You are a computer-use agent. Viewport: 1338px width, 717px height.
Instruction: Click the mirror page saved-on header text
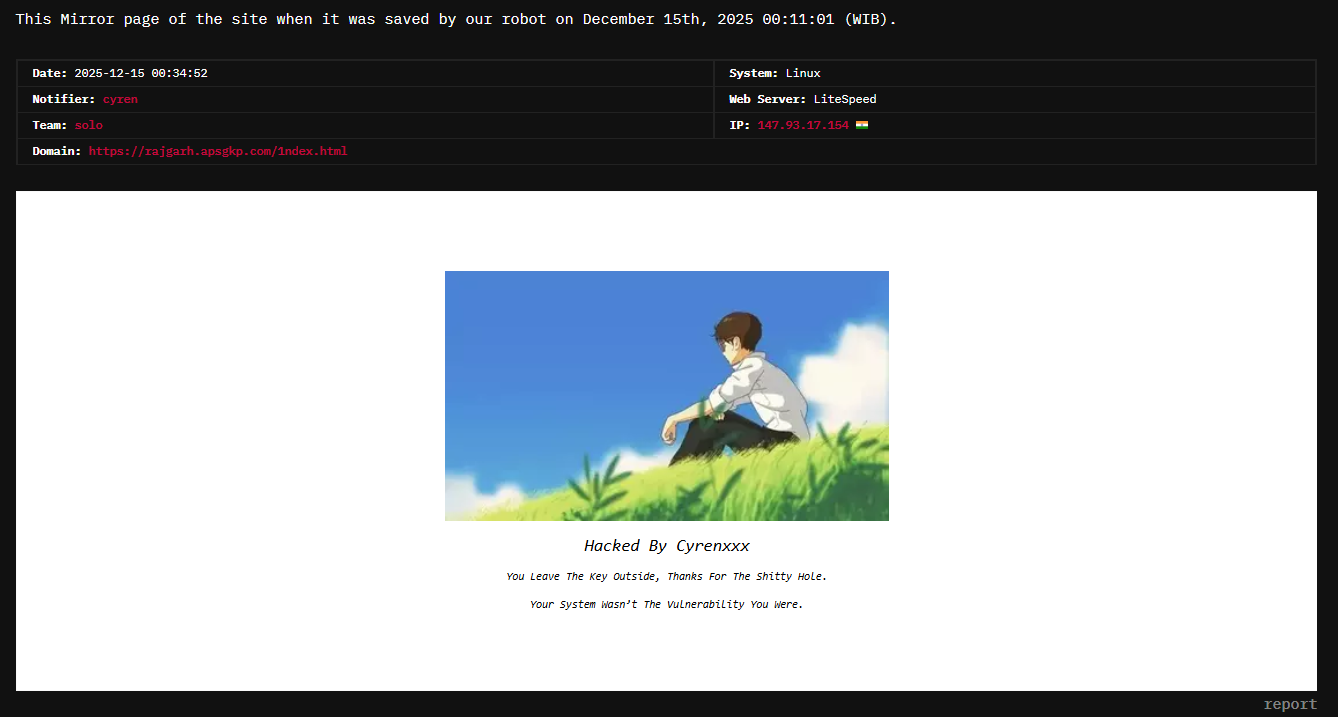[x=456, y=19]
